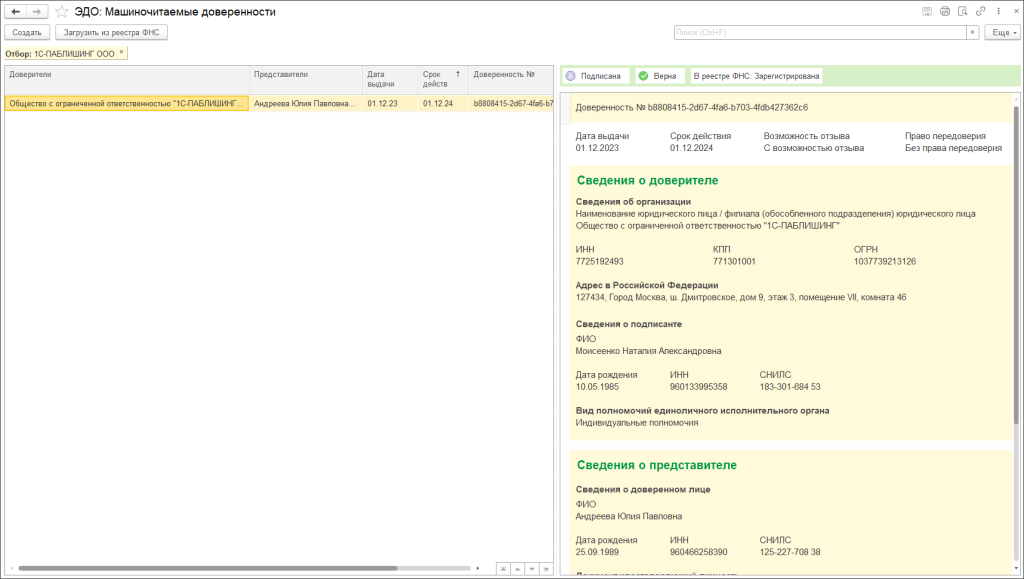Click into the Поиск search field
The height and width of the screenshot is (579, 1024).
click(x=818, y=33)
